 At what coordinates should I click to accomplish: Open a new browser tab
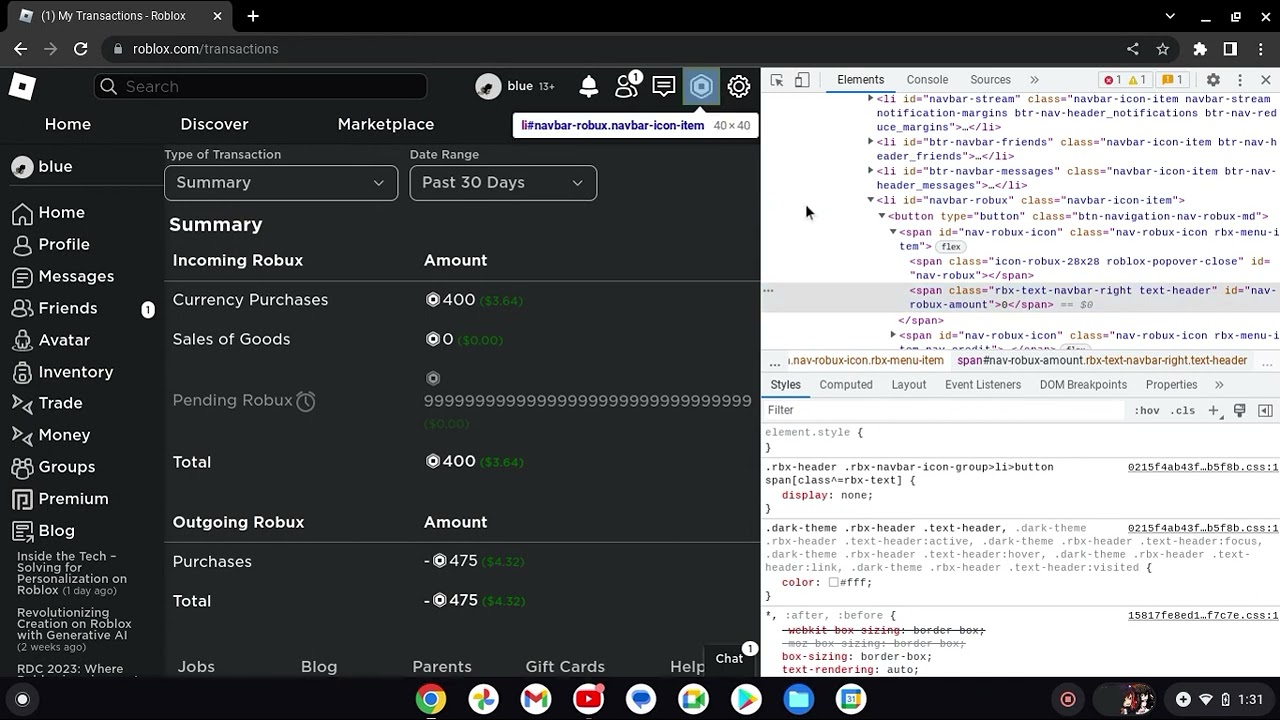pos(253,16)
